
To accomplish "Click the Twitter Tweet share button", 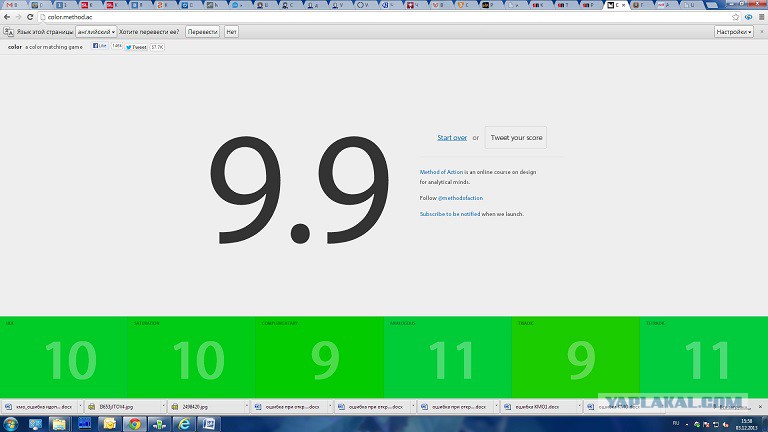I will (x=136, y=47).
